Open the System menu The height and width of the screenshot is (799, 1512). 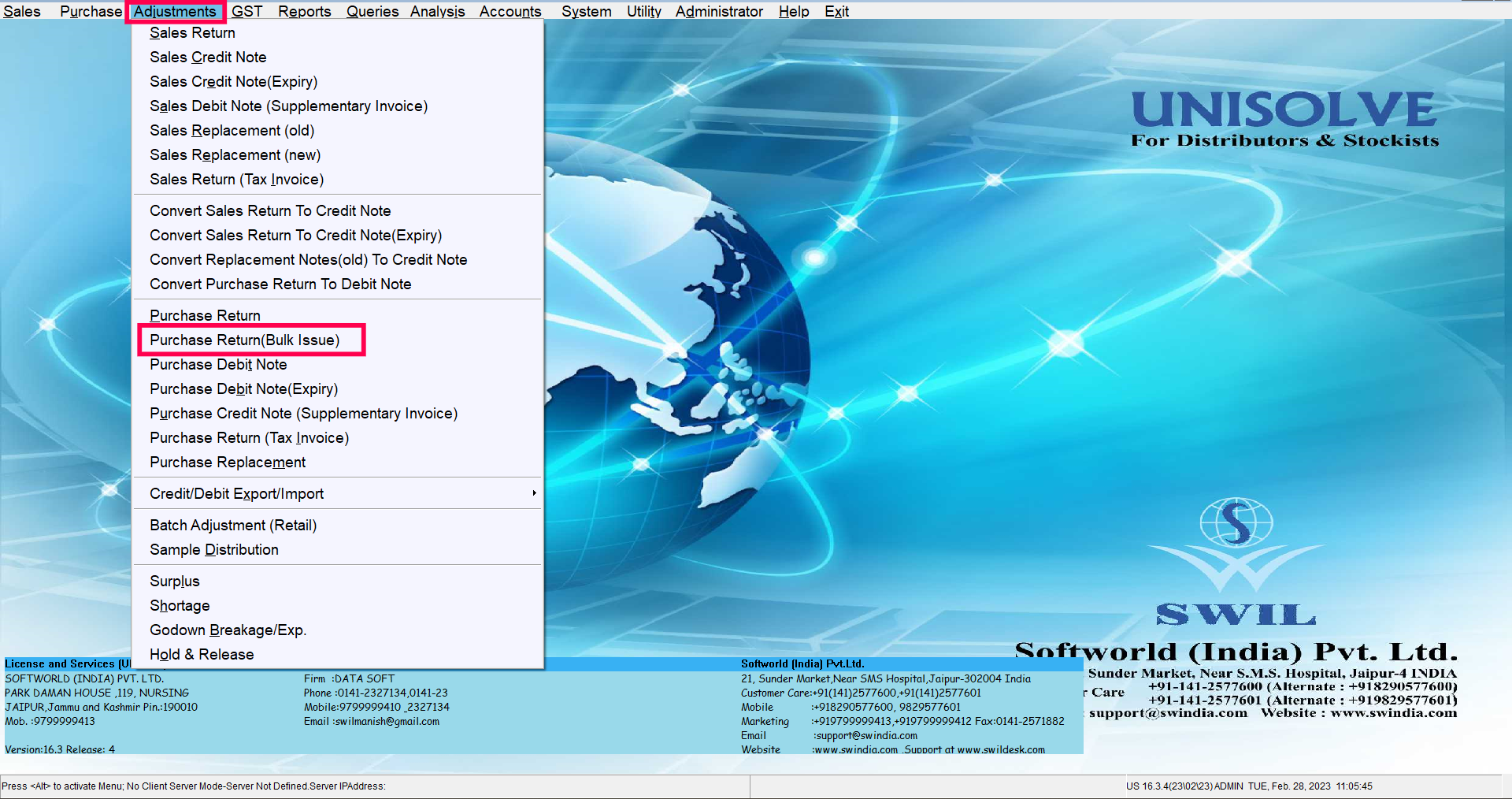(x=586, y=11)
